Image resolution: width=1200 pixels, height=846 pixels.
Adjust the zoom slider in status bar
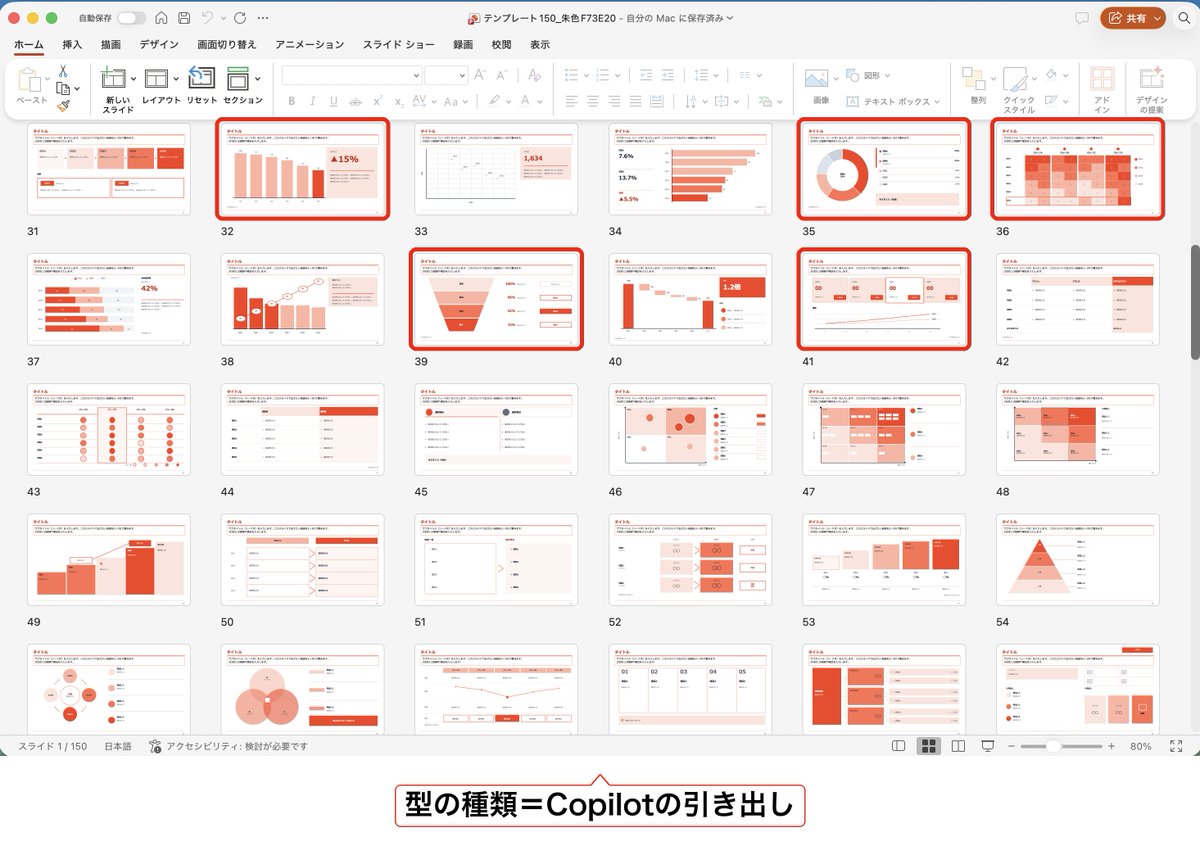[1061, 746]
